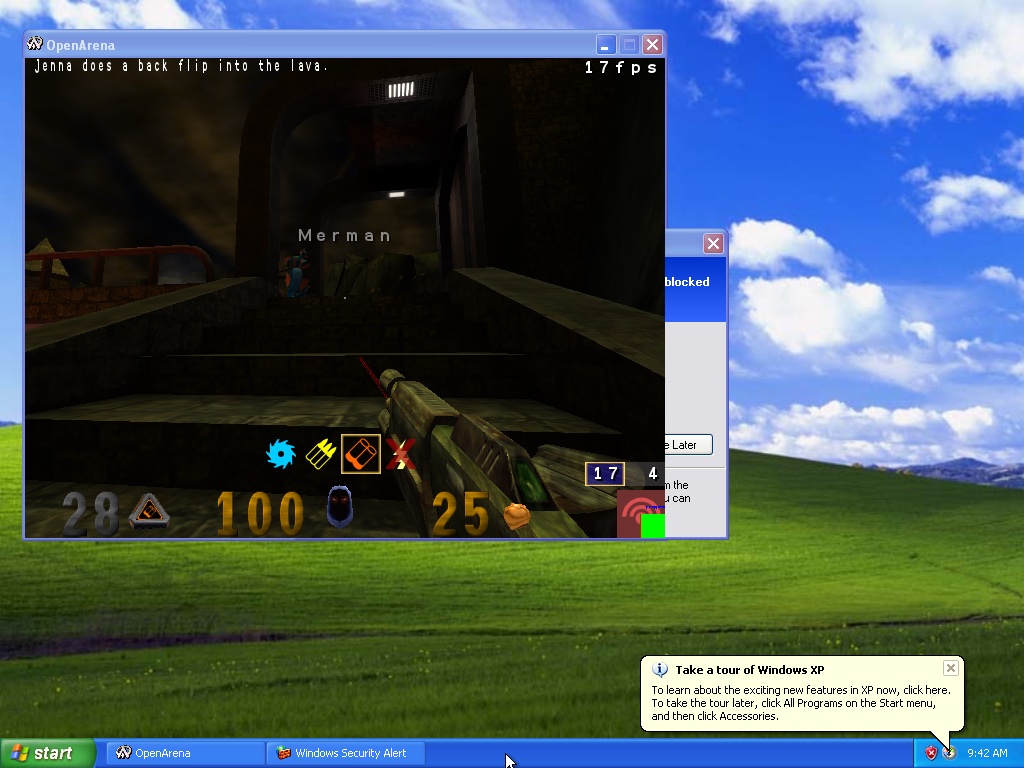
Task: Select the blue gauntlet saw weapon icon
Action: pyautogui.click(x=281, y=454)
